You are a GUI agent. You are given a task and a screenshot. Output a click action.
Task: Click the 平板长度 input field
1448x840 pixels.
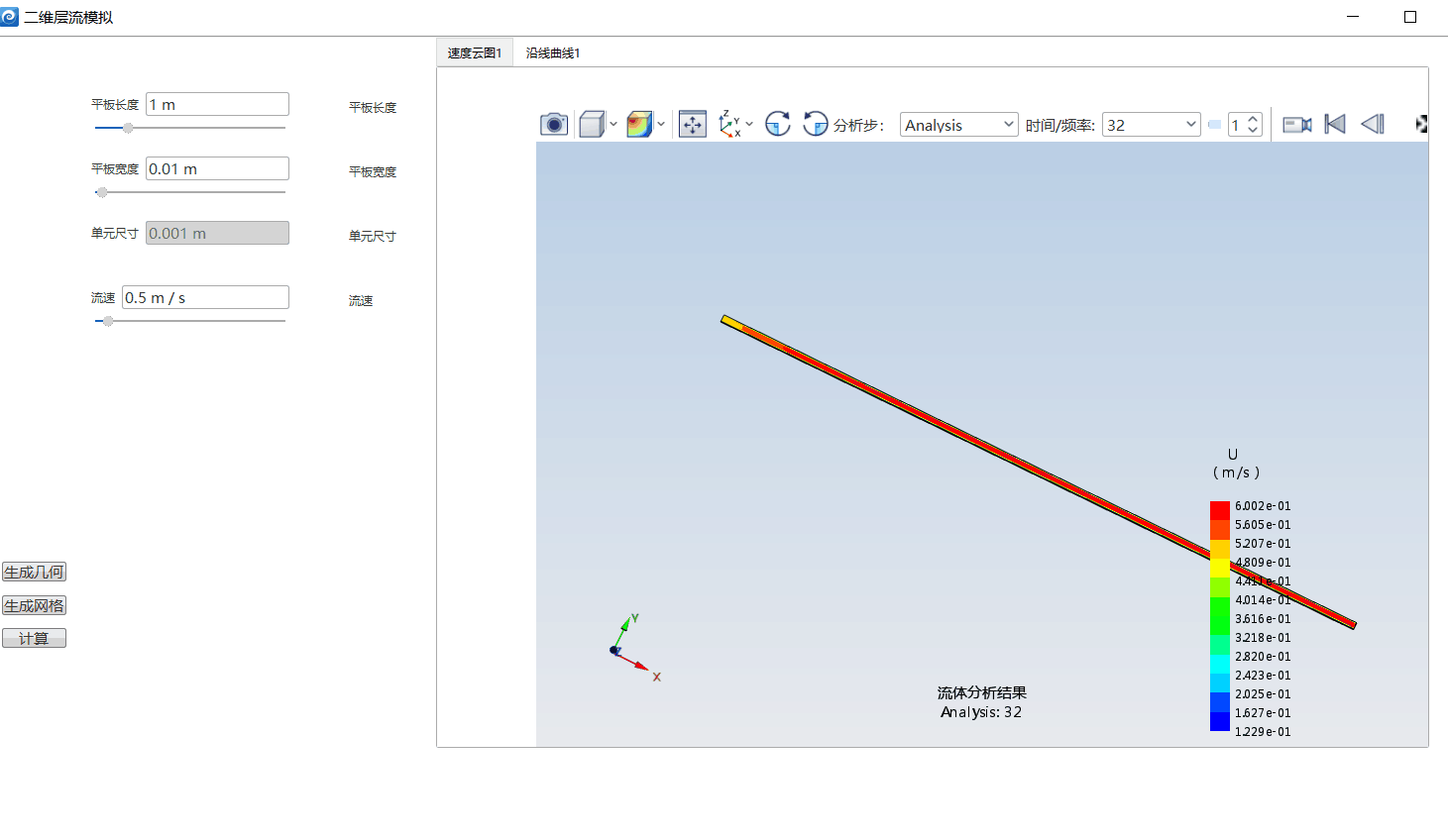click(x=217, y=104)
